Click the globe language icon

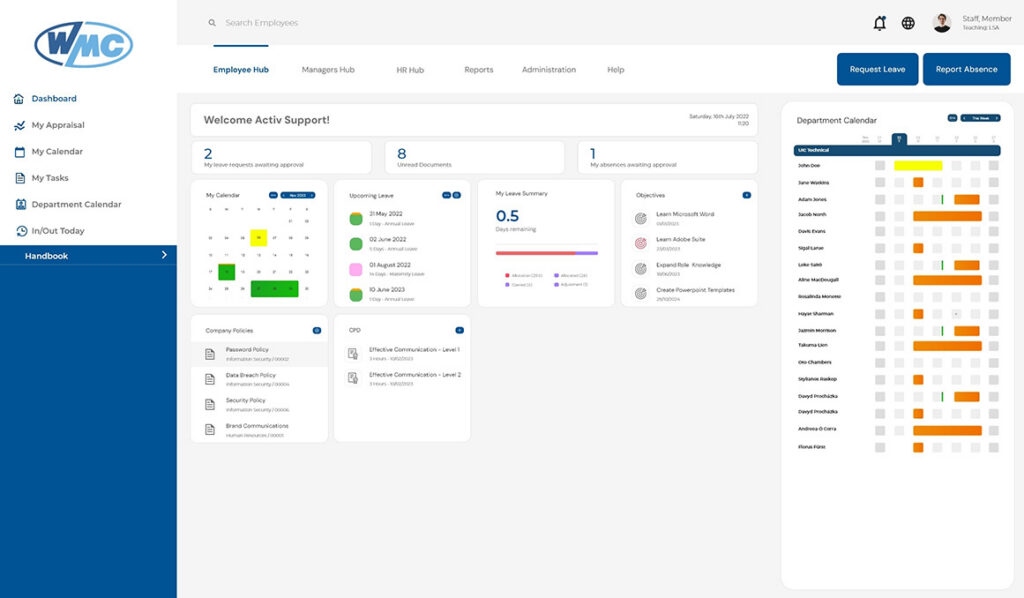pyautogui.click(x=908, y=23)
